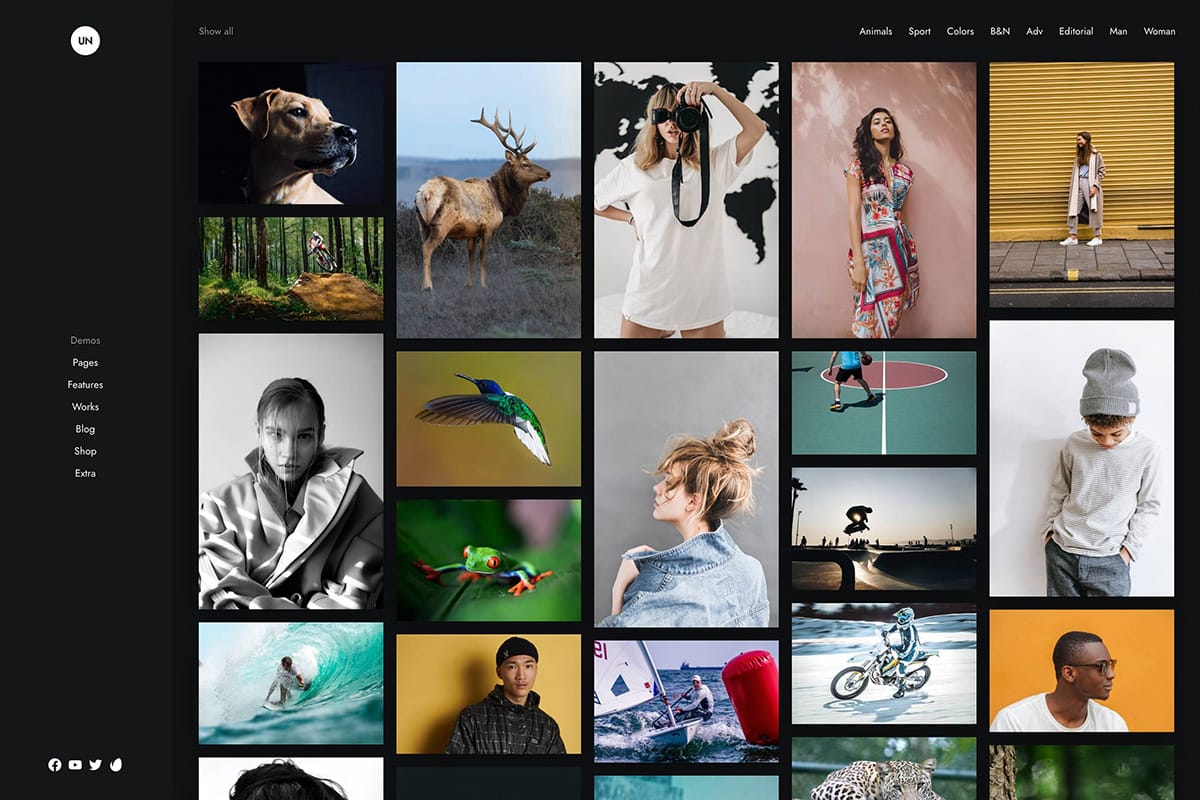
Task: Open the Facebook social icon
Action: (55, 765)
